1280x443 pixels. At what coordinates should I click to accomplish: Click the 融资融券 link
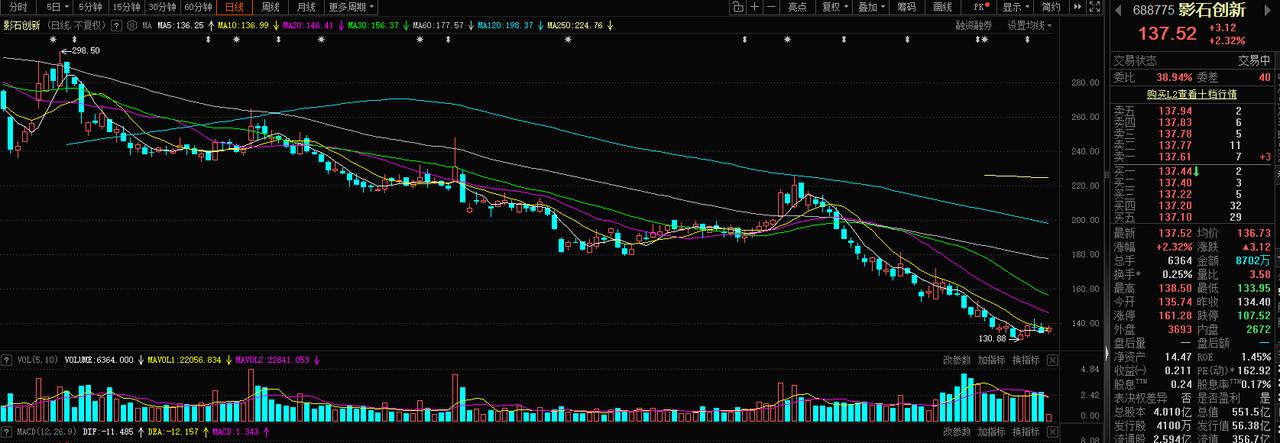point(974,26)
